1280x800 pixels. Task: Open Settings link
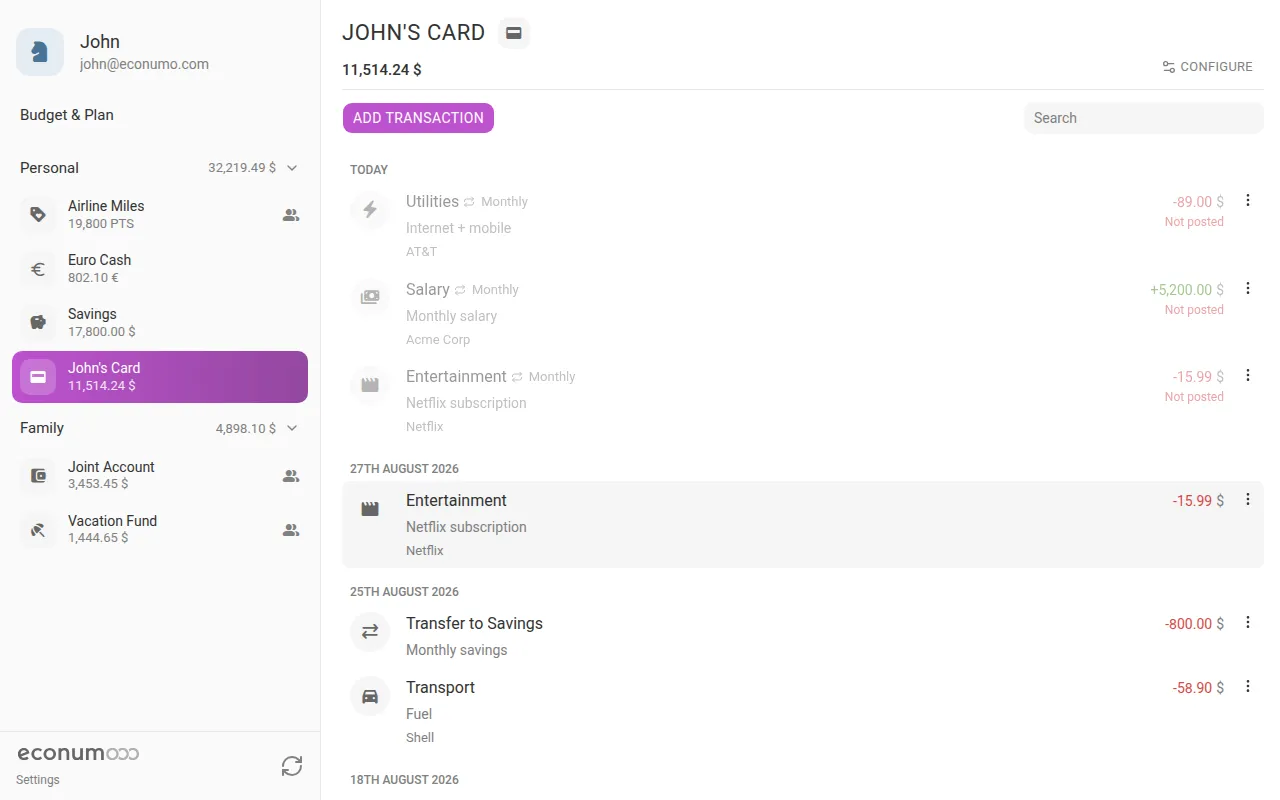(x=38, y=780)
